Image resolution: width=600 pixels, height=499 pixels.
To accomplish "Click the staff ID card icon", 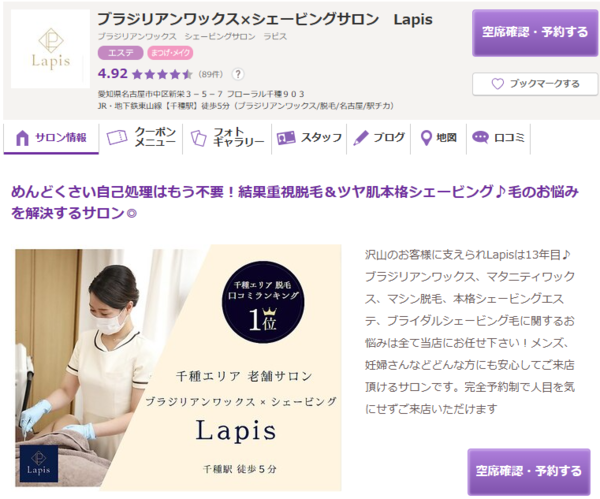I will pos(286,138).
